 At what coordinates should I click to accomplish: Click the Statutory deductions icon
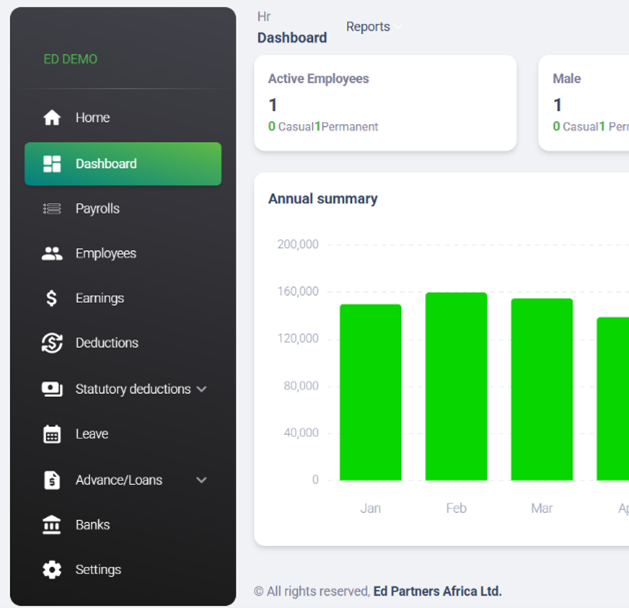click(52, 389)
